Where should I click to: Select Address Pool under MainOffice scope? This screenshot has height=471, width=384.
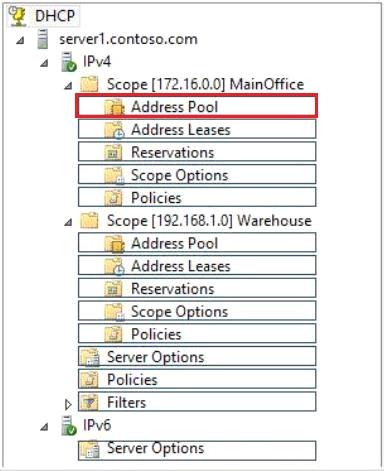197,106
